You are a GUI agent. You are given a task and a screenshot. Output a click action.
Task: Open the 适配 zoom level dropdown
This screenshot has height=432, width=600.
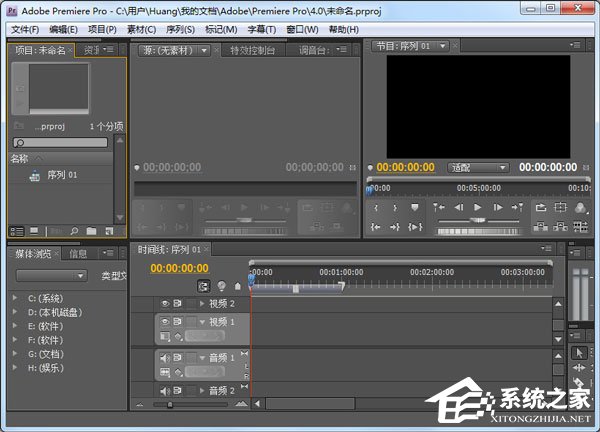point(479,167)
